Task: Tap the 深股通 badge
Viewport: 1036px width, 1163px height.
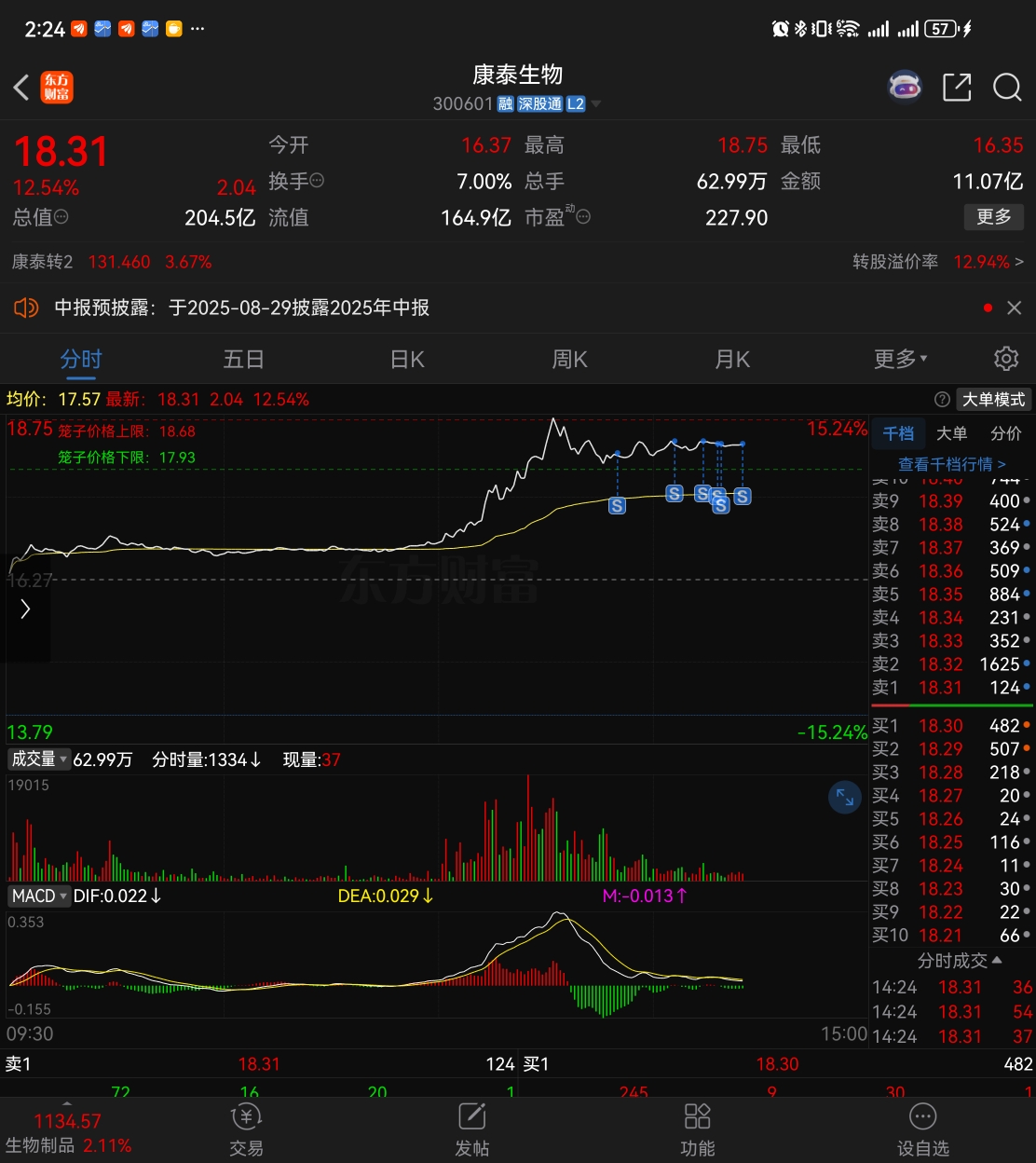Action: [x=540, y=104]
